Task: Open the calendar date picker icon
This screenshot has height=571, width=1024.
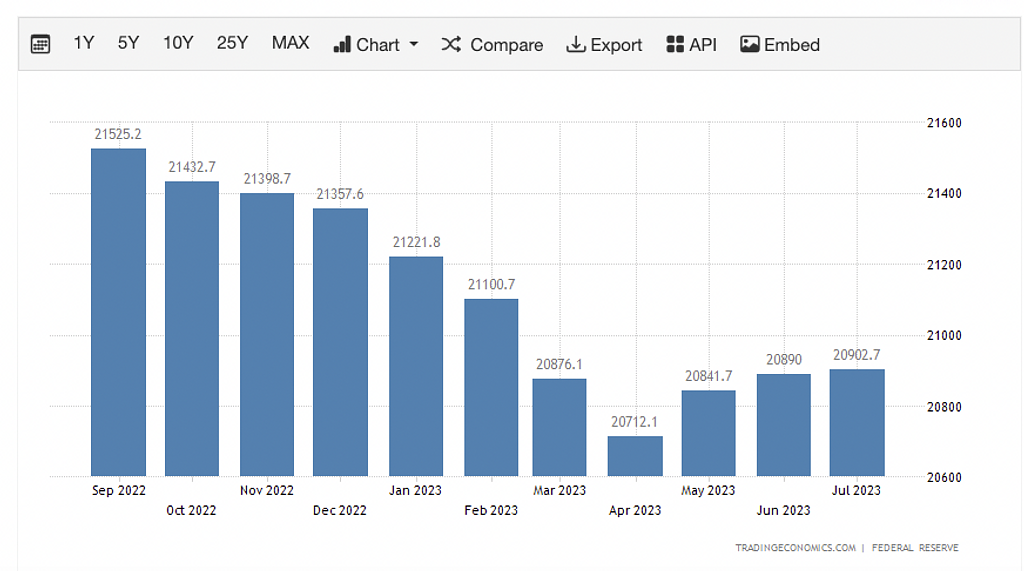Action: [x=40, y=44]
